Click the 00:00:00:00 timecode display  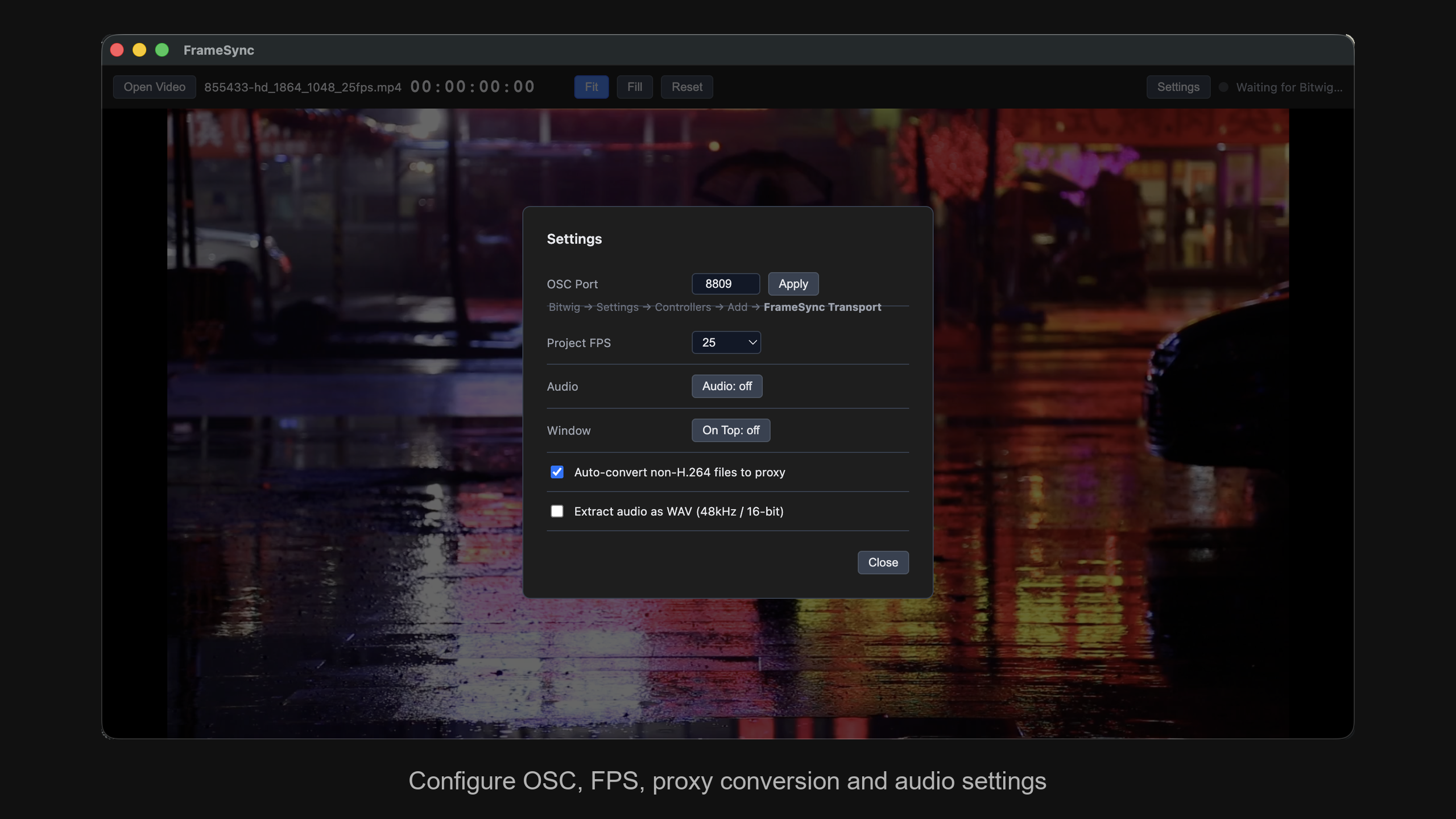click(472, 86)
